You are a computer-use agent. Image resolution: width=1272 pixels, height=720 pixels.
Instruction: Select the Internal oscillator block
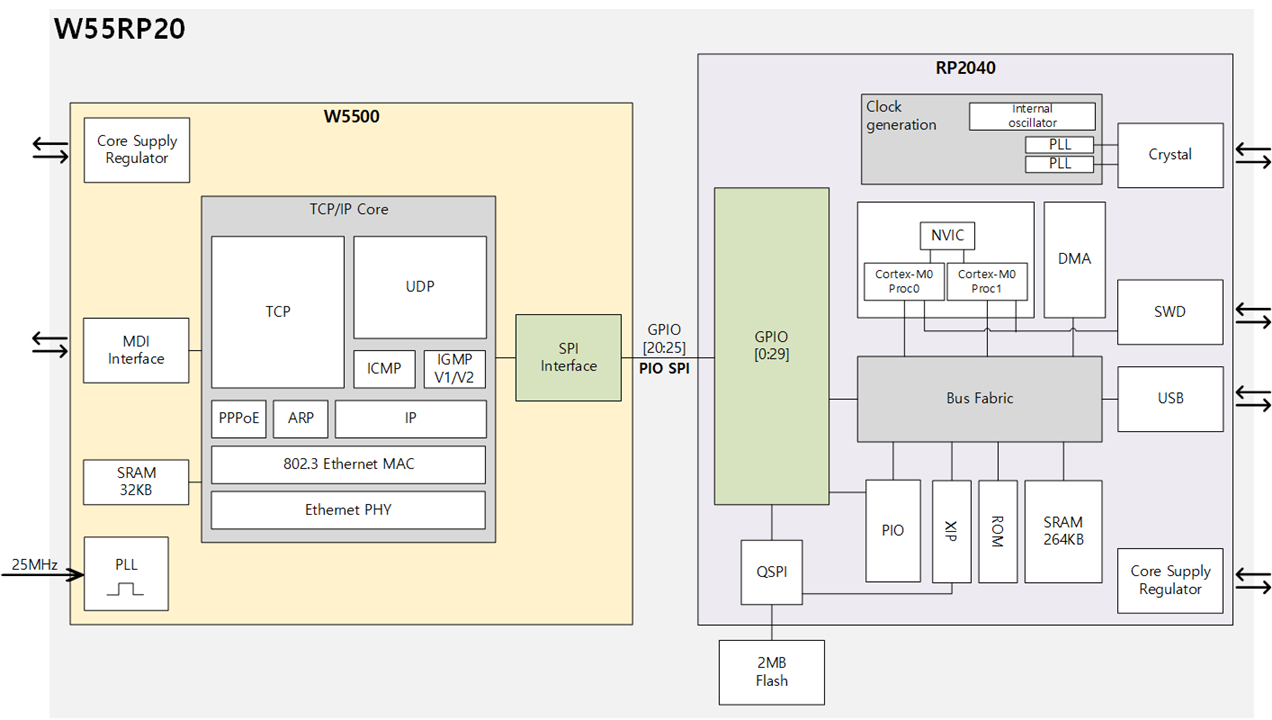[x=1032, y=116]
